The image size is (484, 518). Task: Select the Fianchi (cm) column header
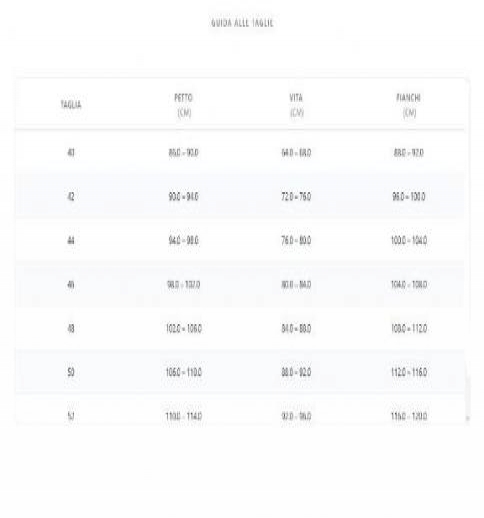point(409,105)
